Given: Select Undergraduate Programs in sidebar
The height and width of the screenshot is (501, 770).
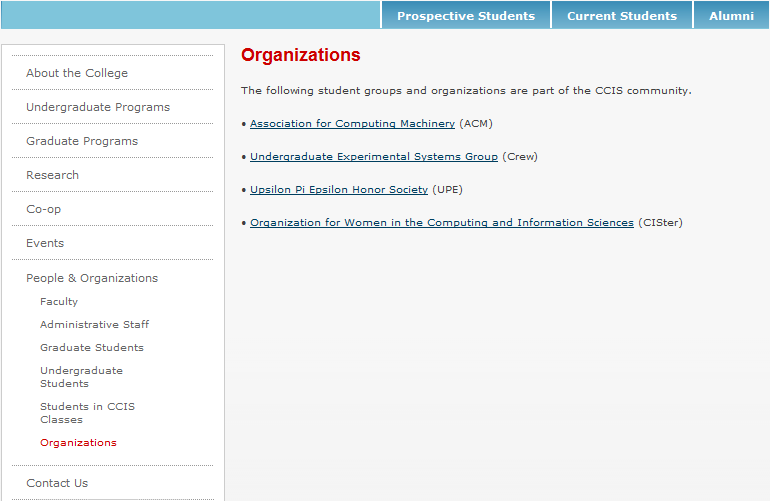Looking at the screenshot, I should point(98,107).
